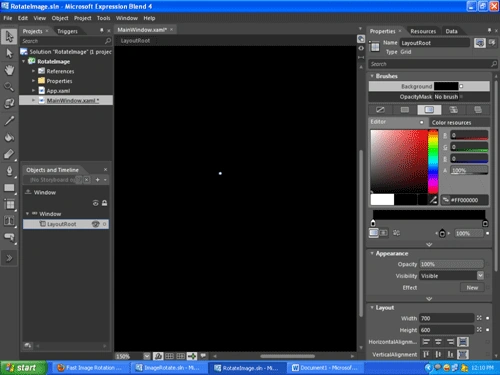Toggle lock all icon in Objects panel
500x375 pixels.
(x=104, y=203)
